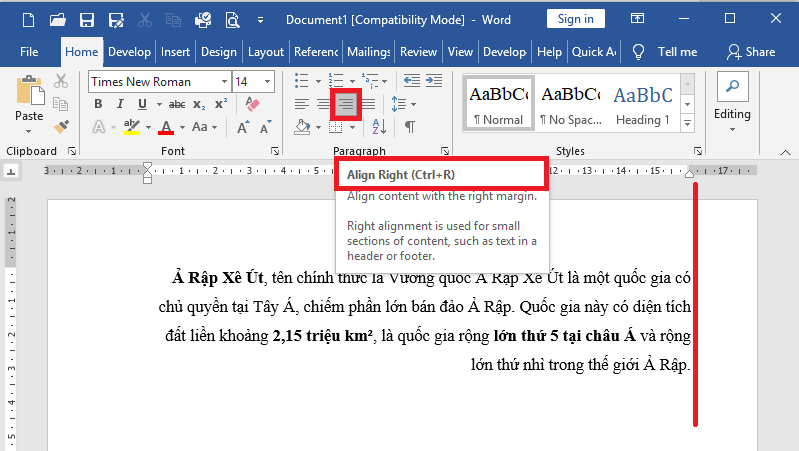This screenshot has height=451, width=799.
Task: Switch to the Insert tab
Action: tap(175, 52)
